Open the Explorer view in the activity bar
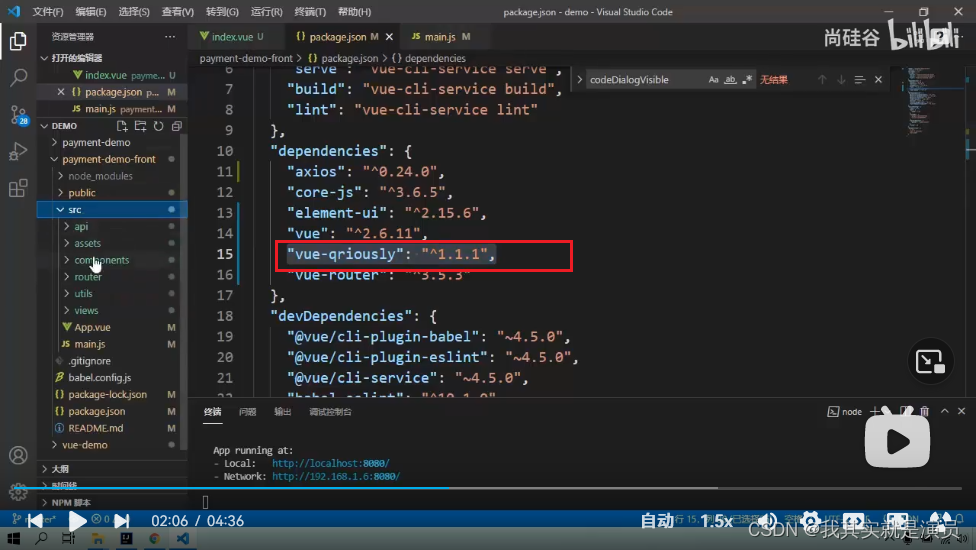 coord(18,41)
